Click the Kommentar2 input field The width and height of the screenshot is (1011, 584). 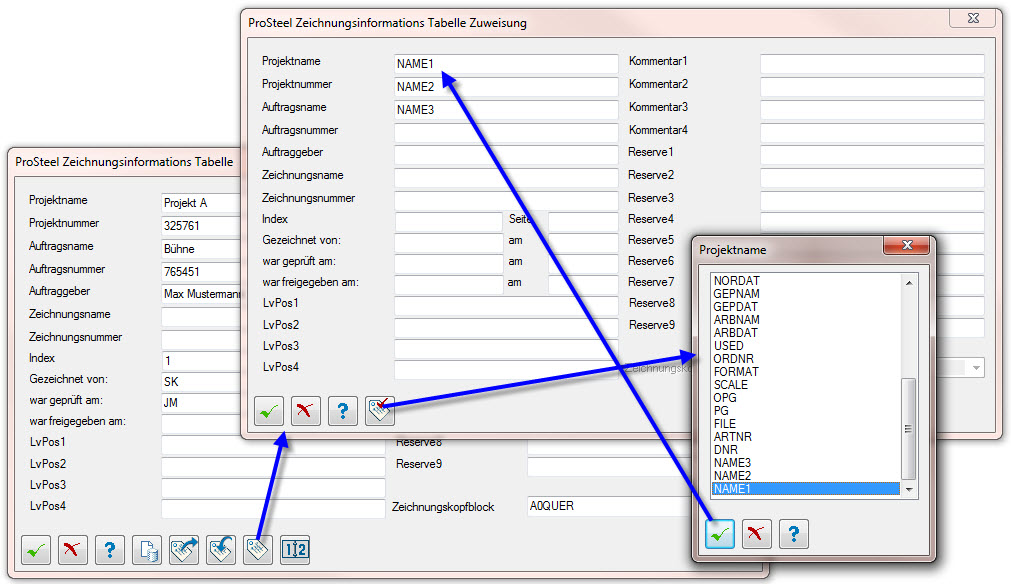click(x=872, y=86)
